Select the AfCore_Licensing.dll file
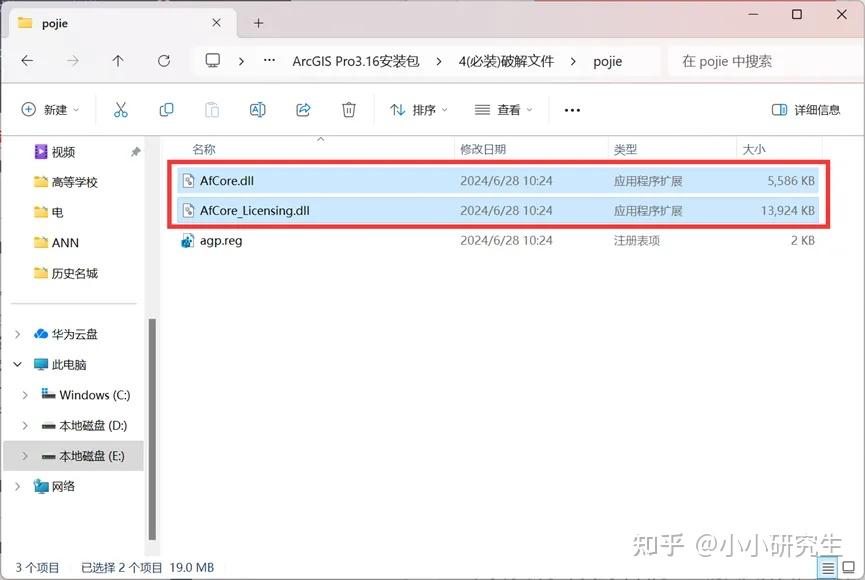Image resolution: width=865 pixels, height=580 pixels. point(498,210)
